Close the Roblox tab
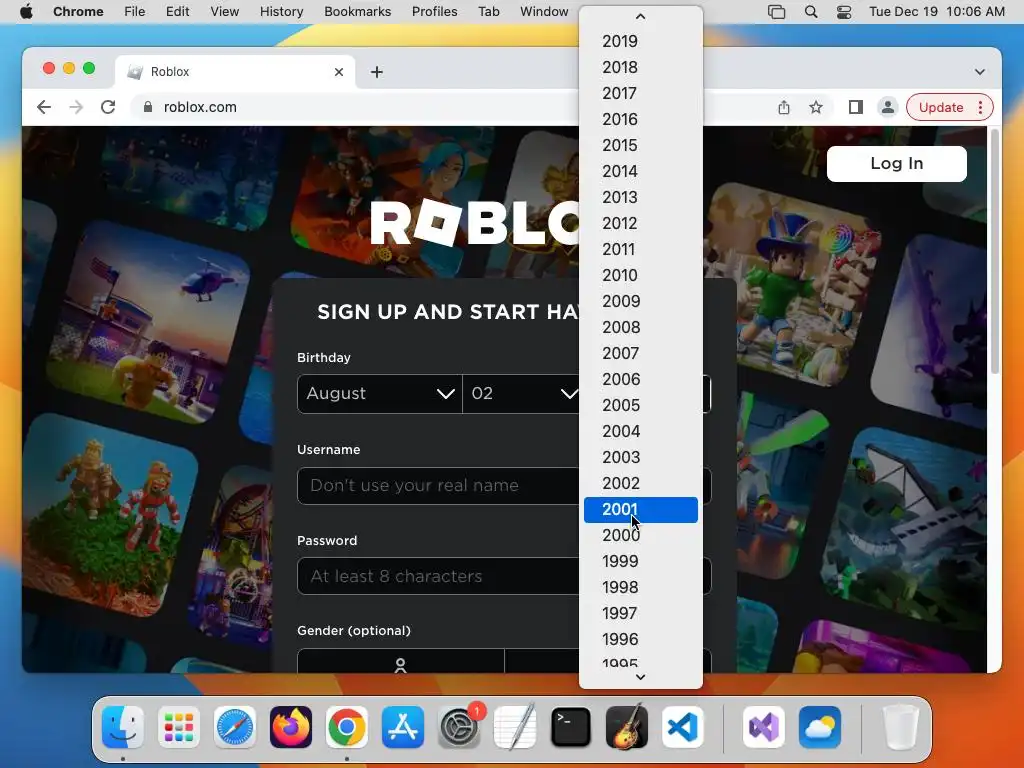 point(339,72)
